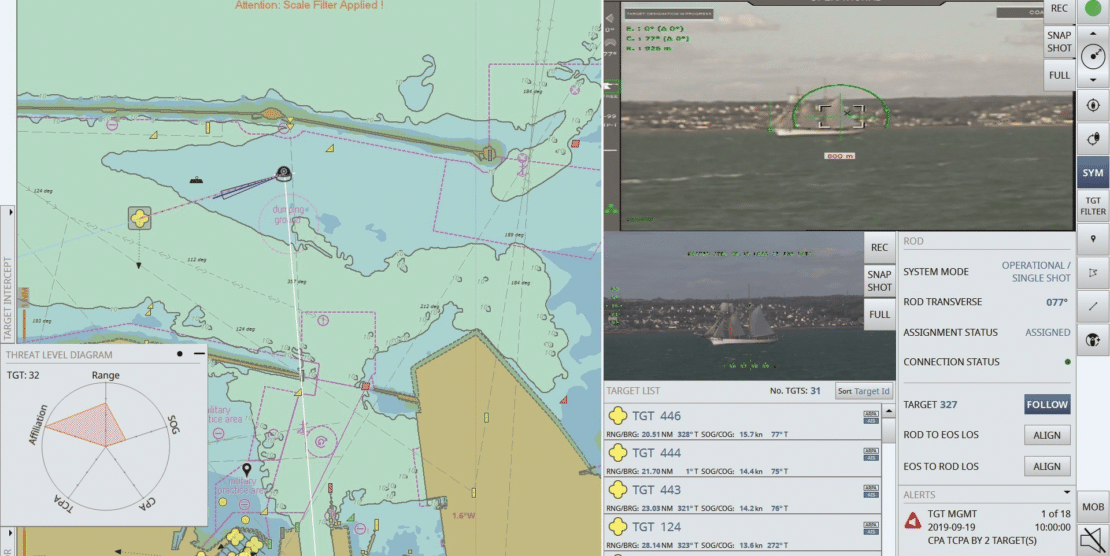Expand the ALERTS dropdown arrow

(1068, 494)
